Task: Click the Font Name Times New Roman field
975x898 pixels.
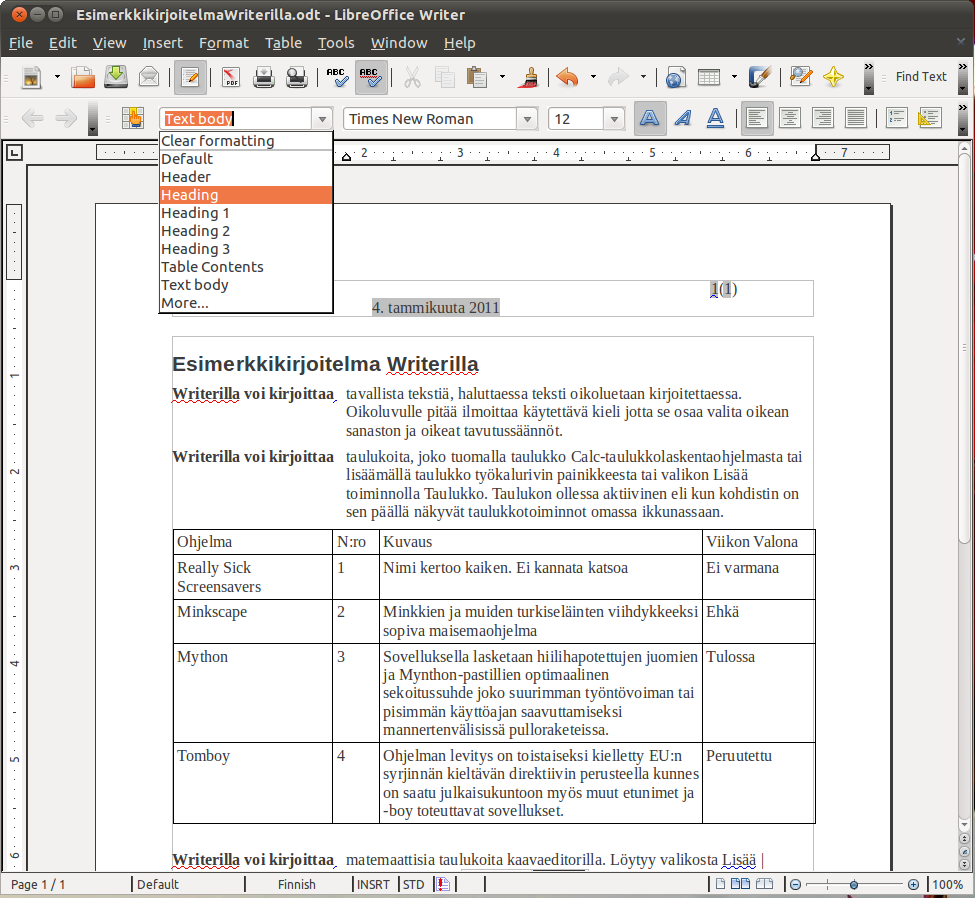Action: click(430, 118)
